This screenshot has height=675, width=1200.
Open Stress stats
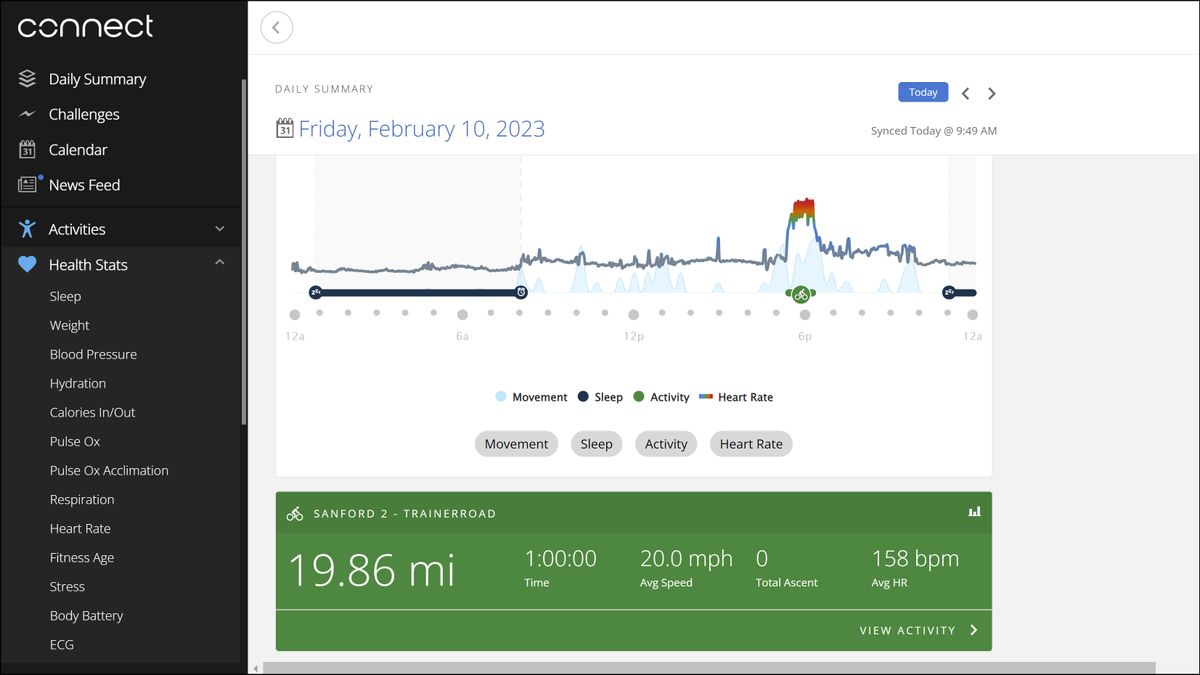click(67, 586)
